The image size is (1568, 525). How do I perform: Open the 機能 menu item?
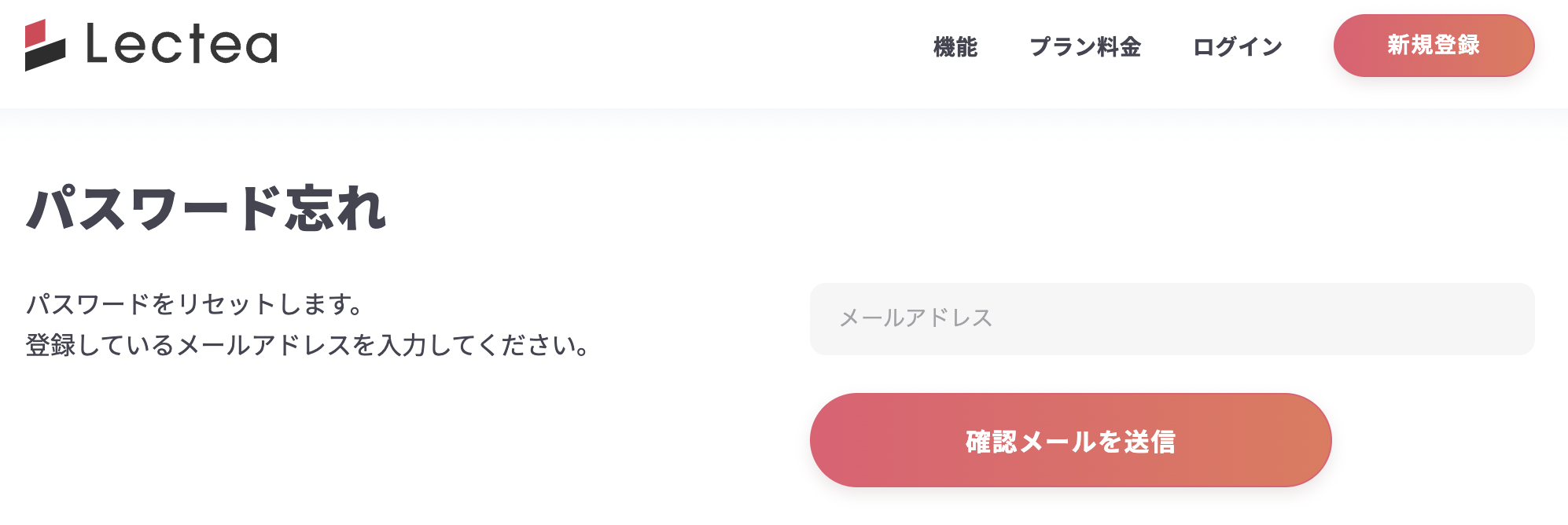[955, 47]
